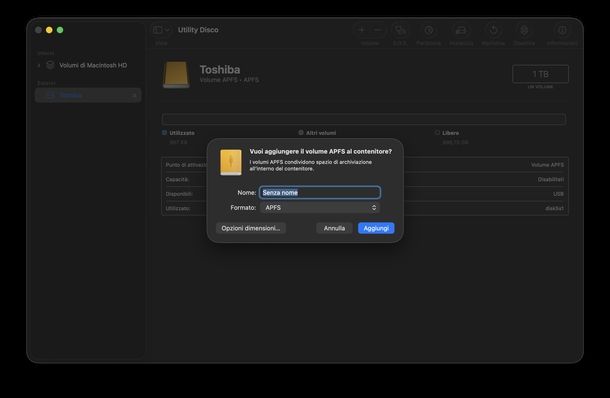Click the Inizializza erase toolbar icon
Image resolution: width=610 pixels, height=398 pixels.
tap(461, 30)
